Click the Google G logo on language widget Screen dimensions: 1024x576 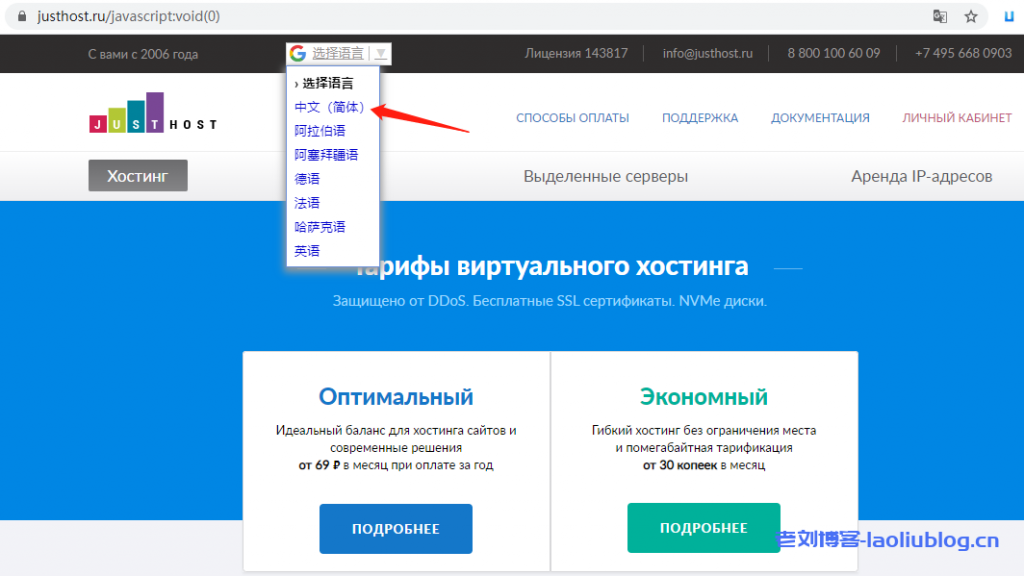[296, 53]
